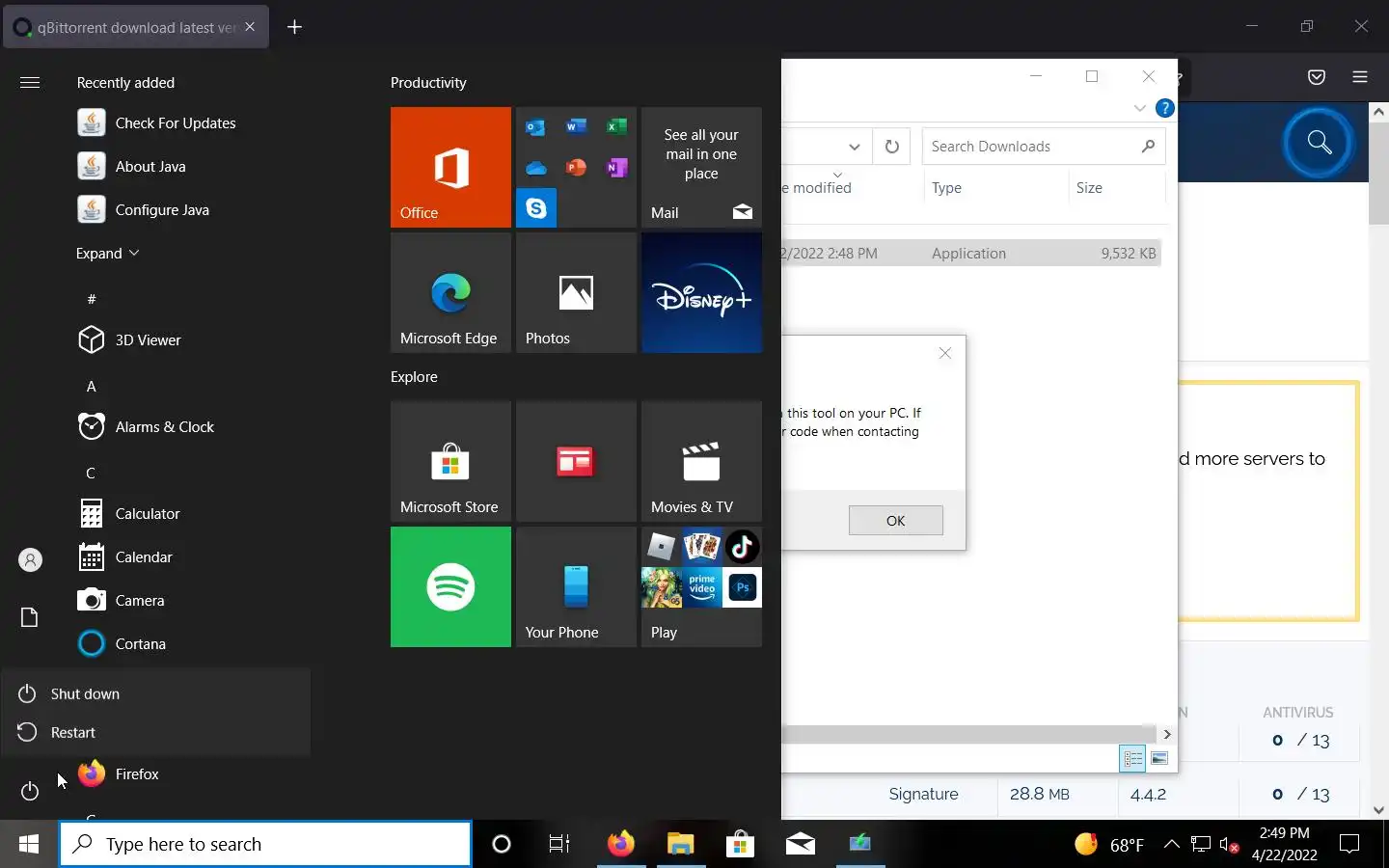
Task: Sort files by the Type column
Action: (994, 188)
